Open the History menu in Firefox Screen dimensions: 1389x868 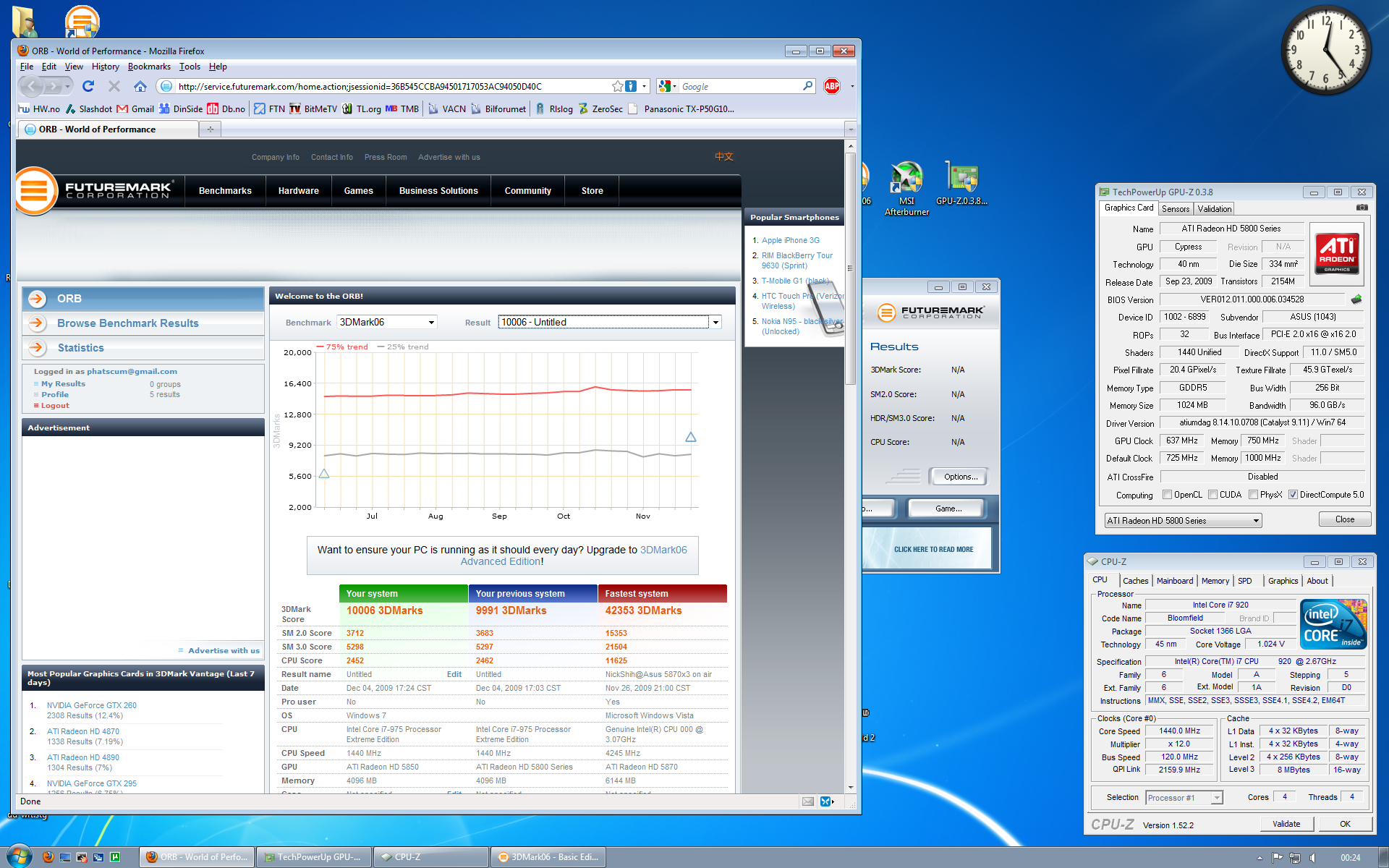coord(105,67)
